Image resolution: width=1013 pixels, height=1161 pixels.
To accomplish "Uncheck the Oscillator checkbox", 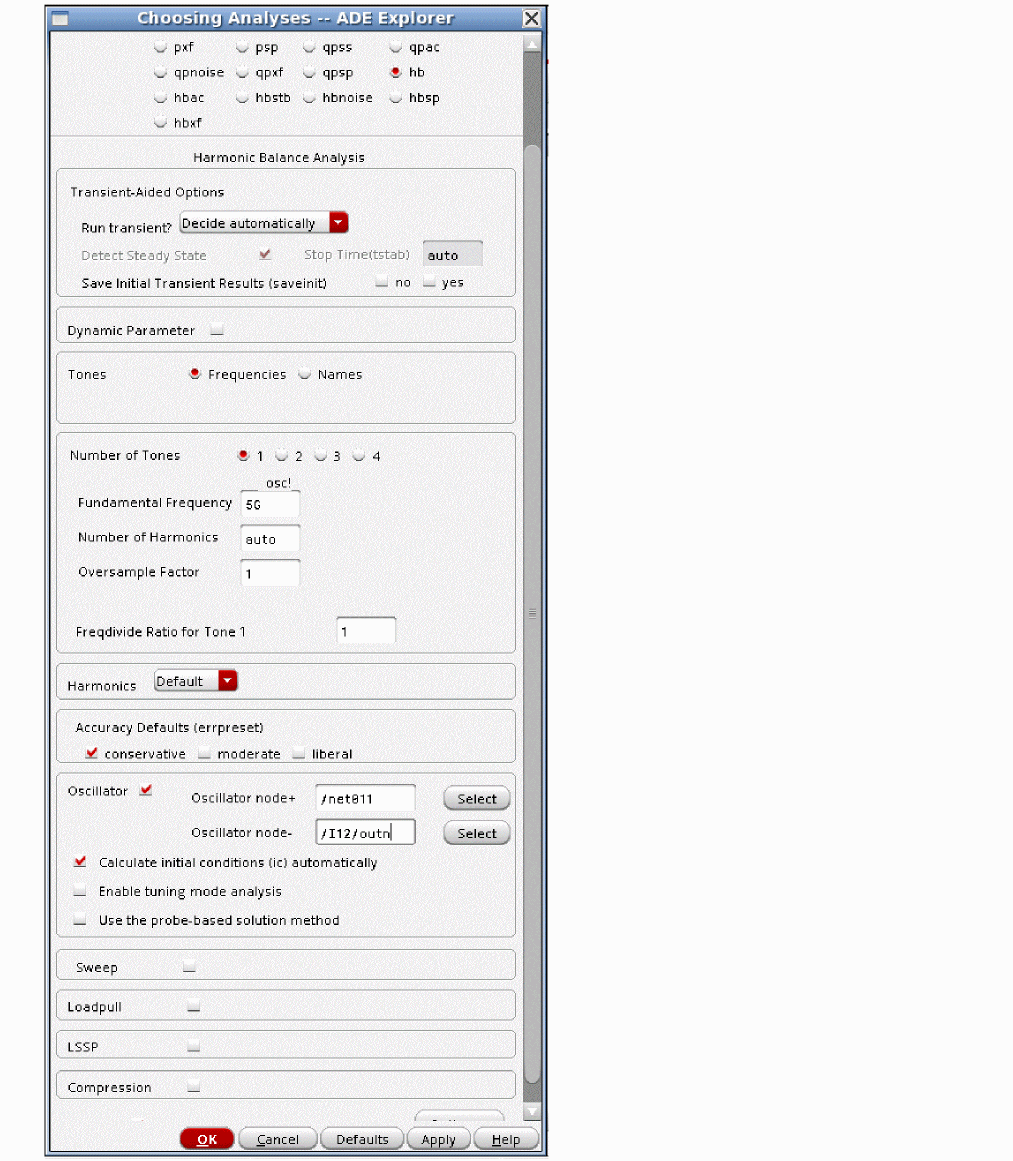I will pyautogui.click(x=147, y=791).
